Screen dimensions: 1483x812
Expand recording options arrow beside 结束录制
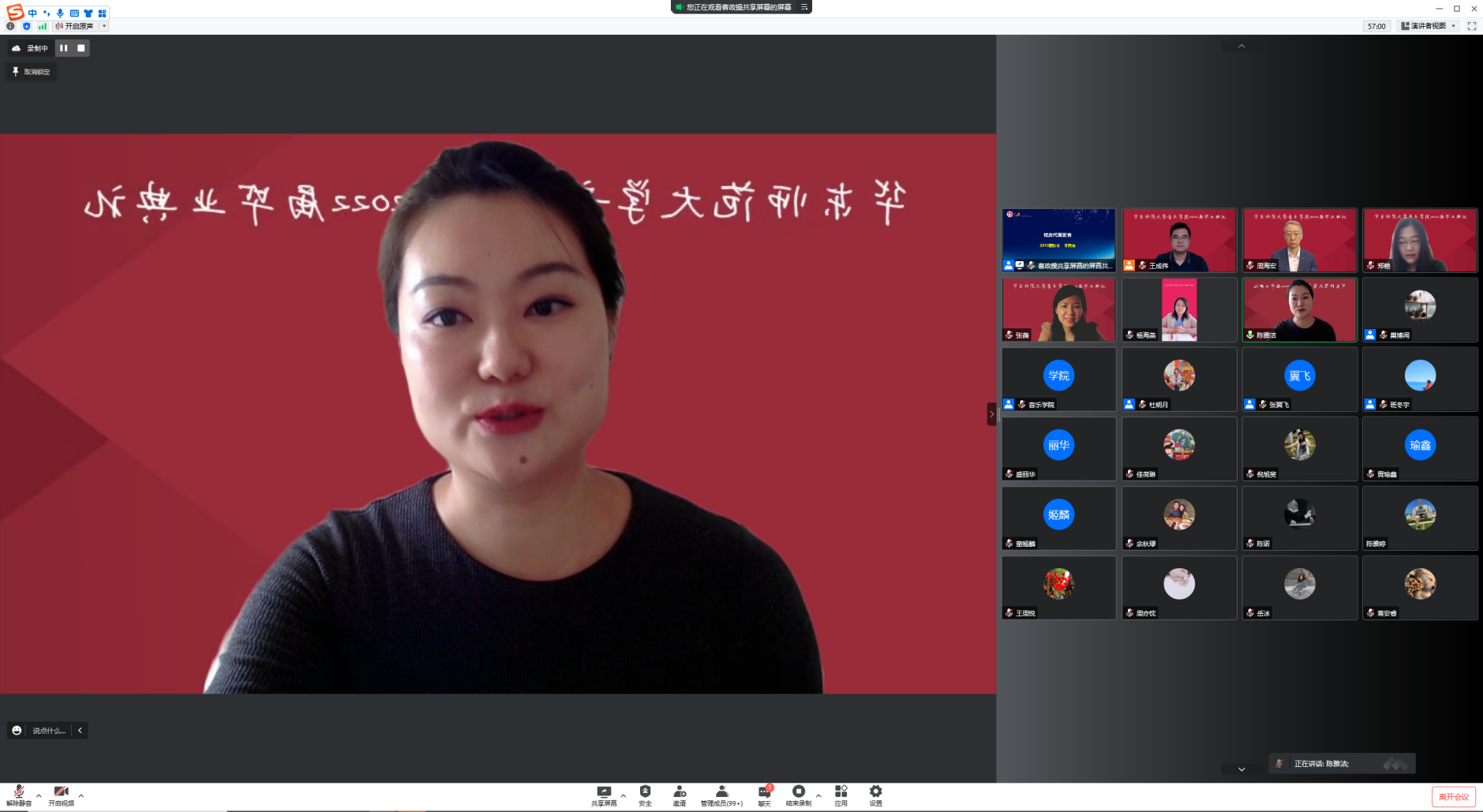click(x=818, y=795)
